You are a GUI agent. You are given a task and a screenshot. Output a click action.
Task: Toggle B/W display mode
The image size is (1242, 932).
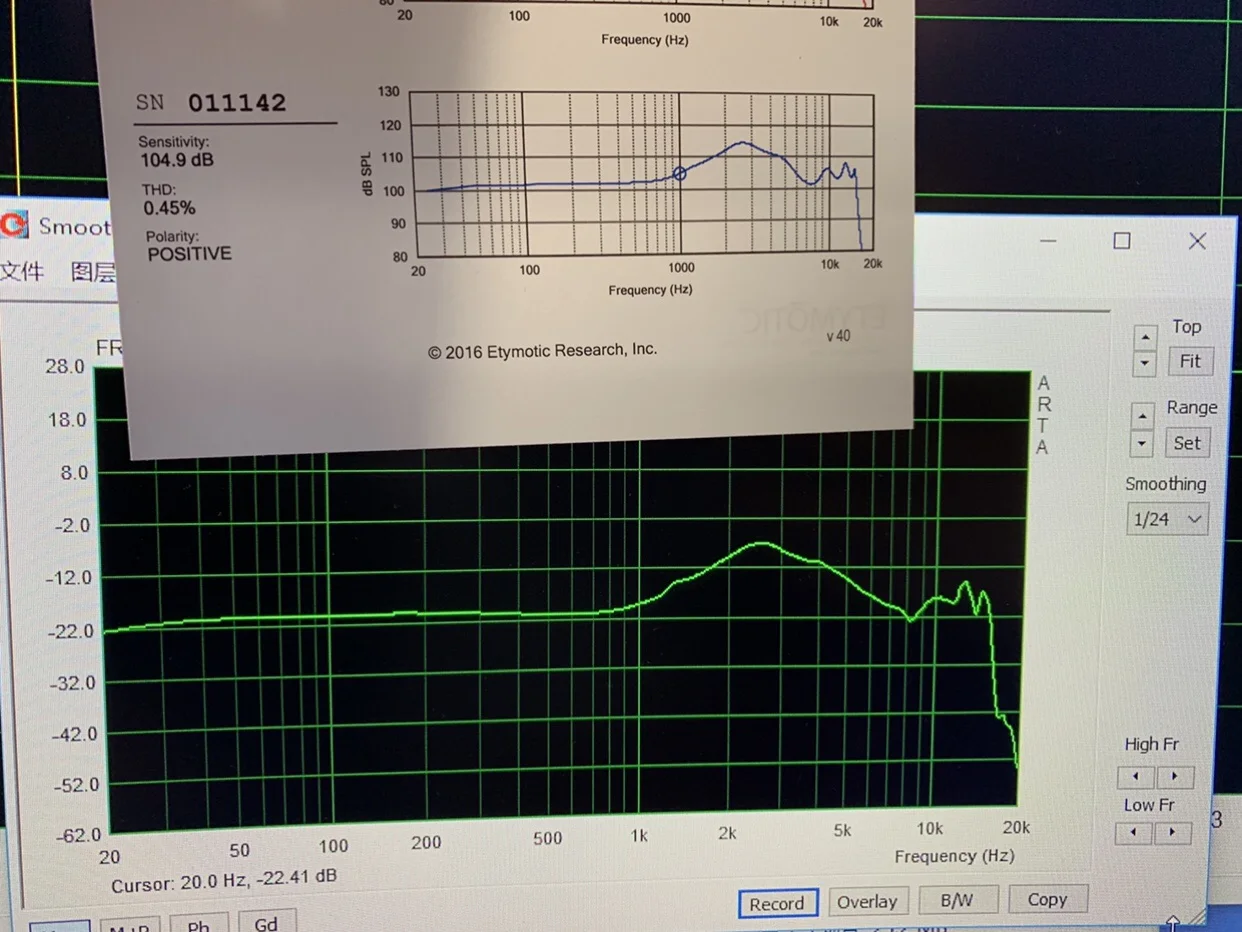pos(957,900)
